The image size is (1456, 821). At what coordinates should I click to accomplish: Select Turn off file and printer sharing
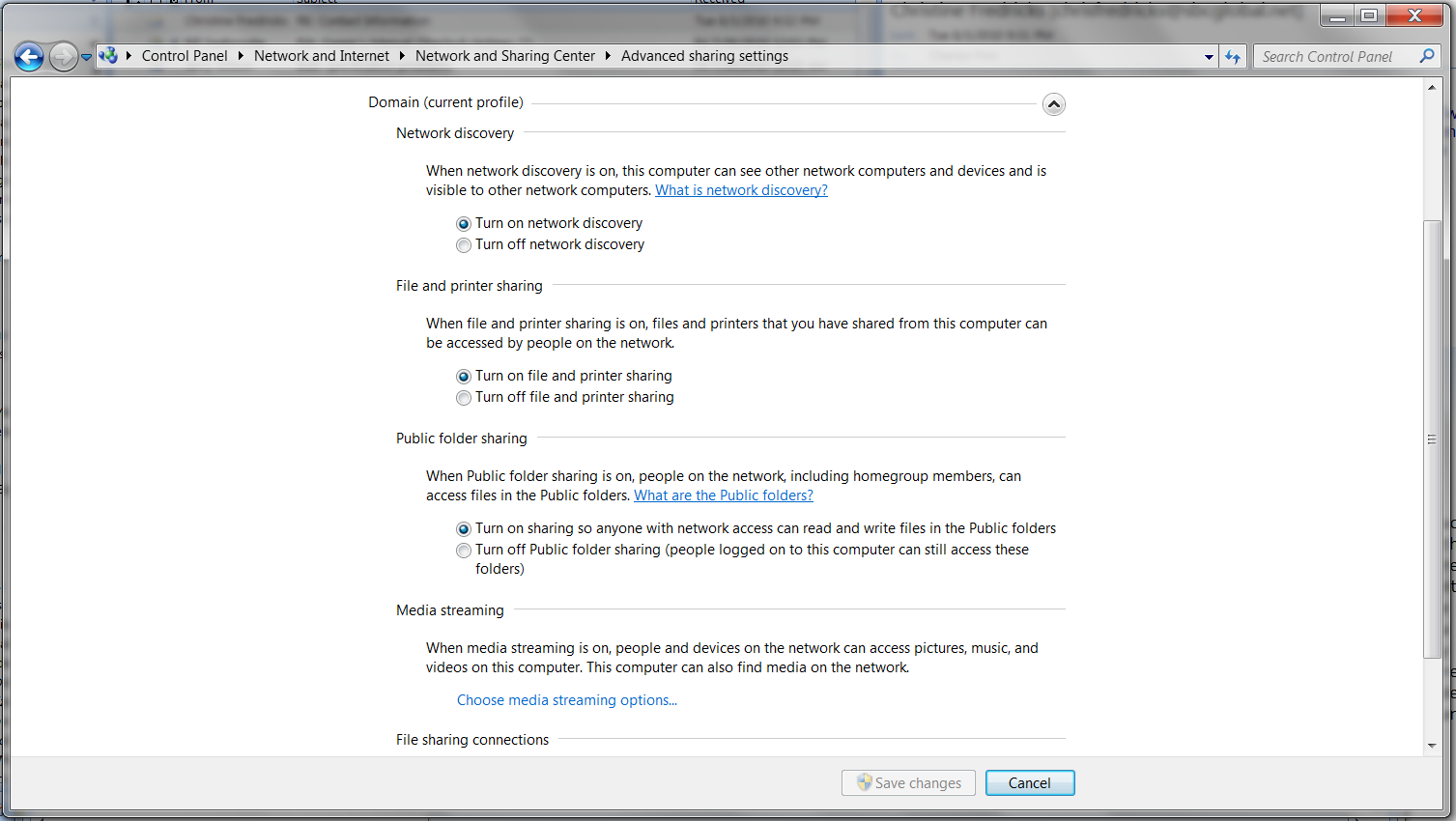464,398
